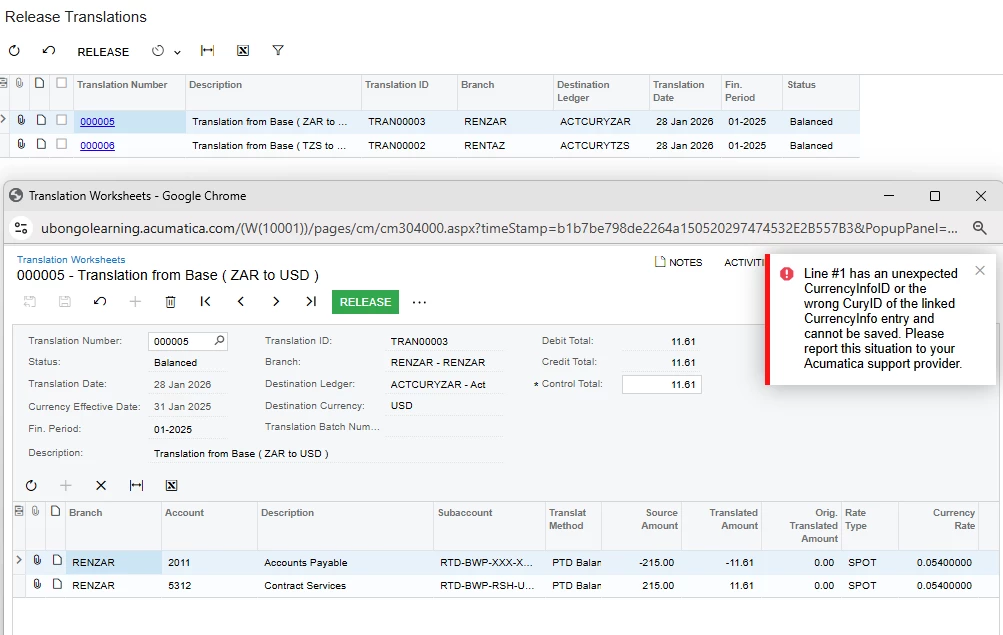Screen dimensions: 1003x635
Task: Open note icon on Contract Services line
Action: (x=57, y=584)
